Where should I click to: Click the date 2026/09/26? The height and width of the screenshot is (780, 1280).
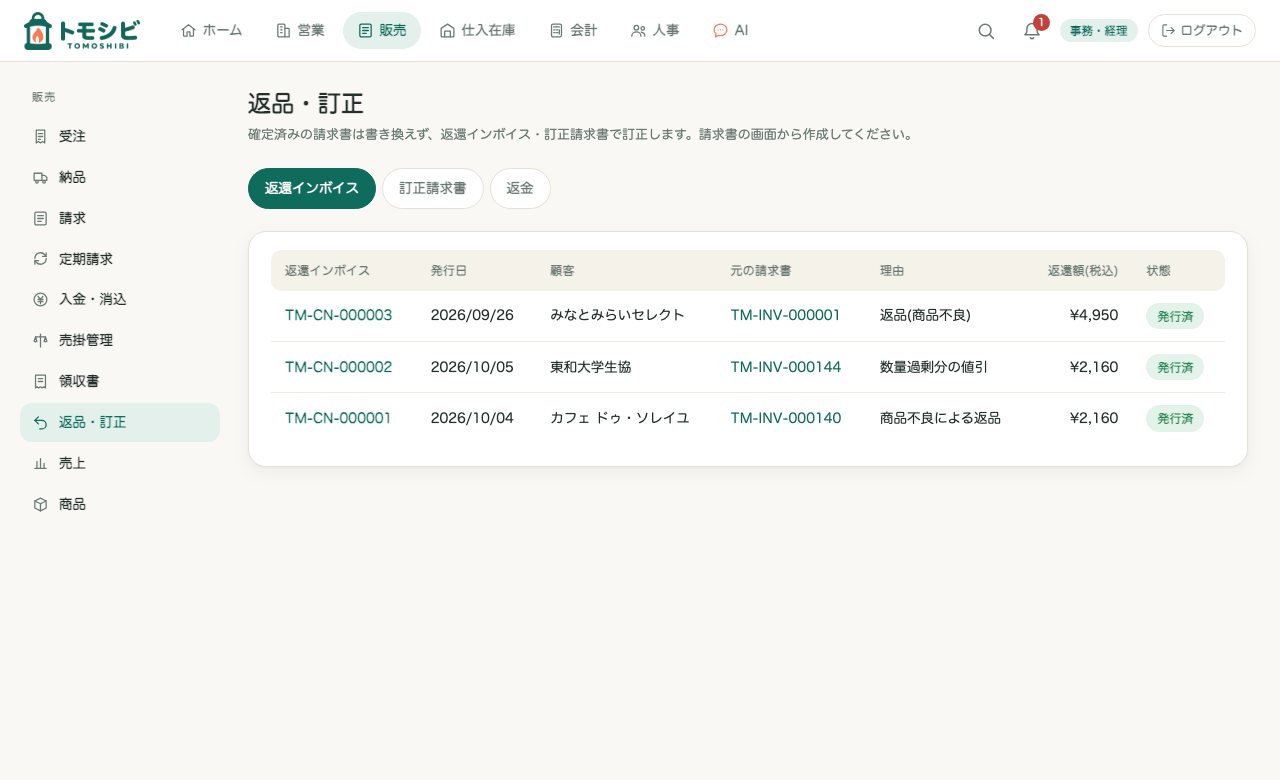472,315
